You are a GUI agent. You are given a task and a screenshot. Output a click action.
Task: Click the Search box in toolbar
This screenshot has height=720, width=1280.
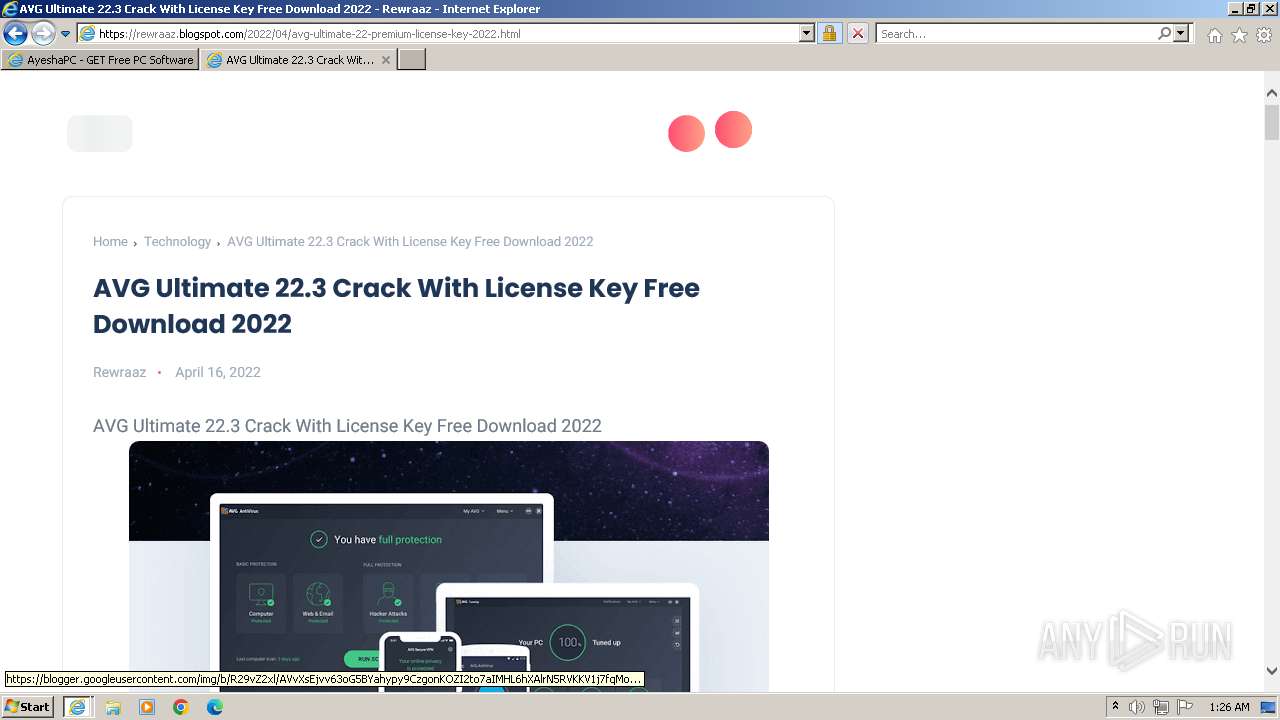(1016, 34)
